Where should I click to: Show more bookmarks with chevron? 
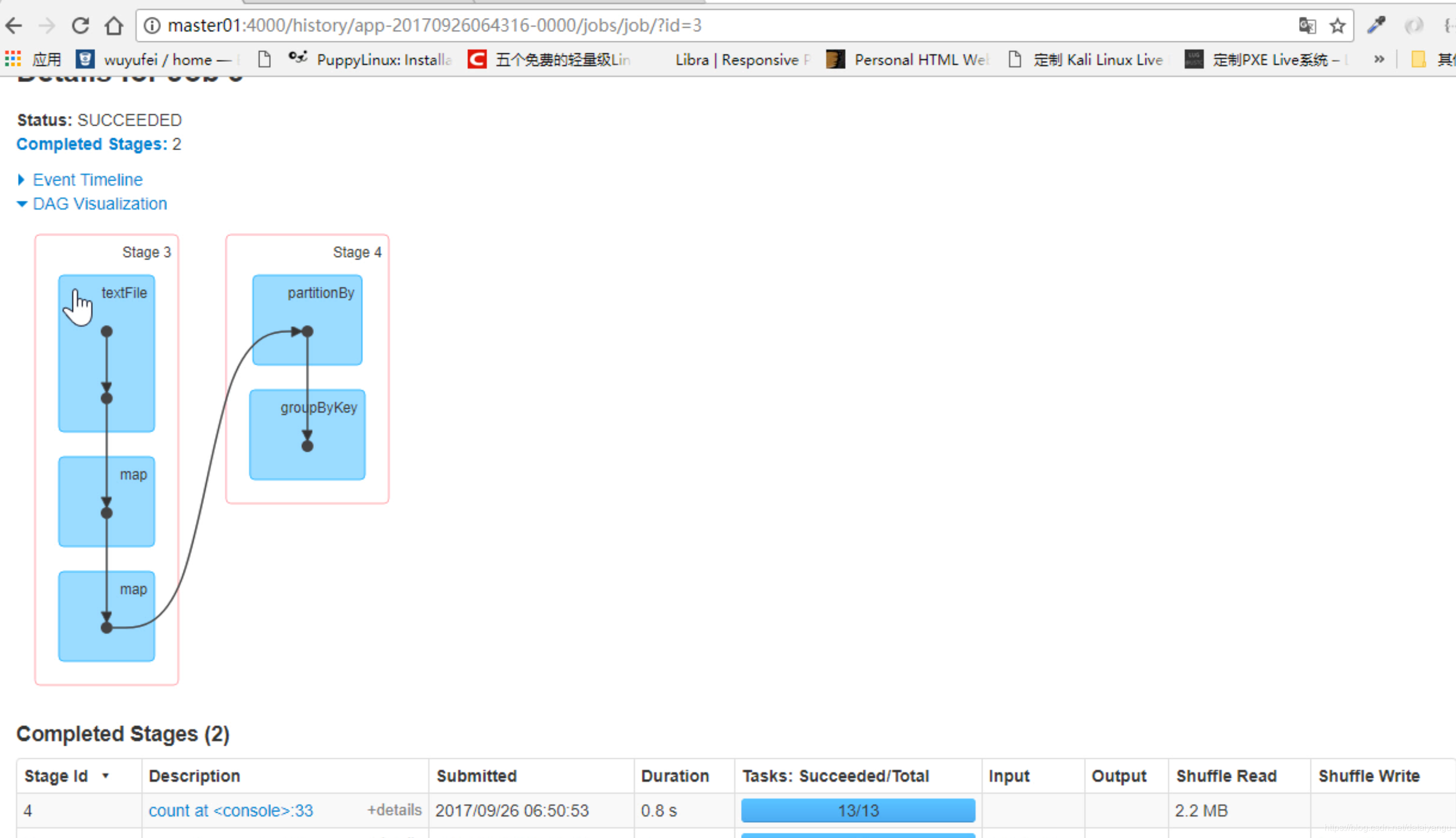1378,59
